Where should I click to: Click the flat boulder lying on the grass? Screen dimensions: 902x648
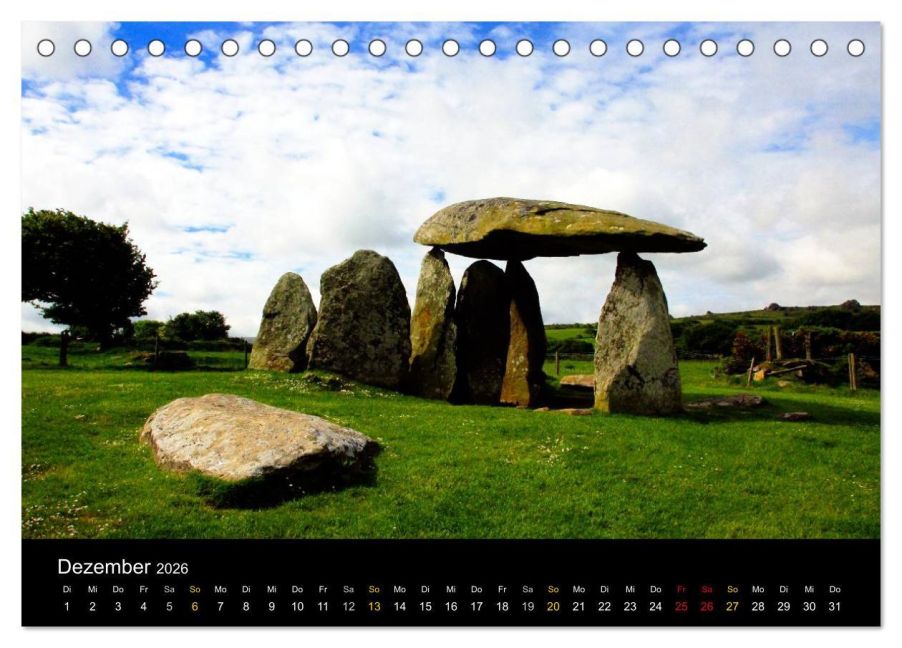click(258, 439)
